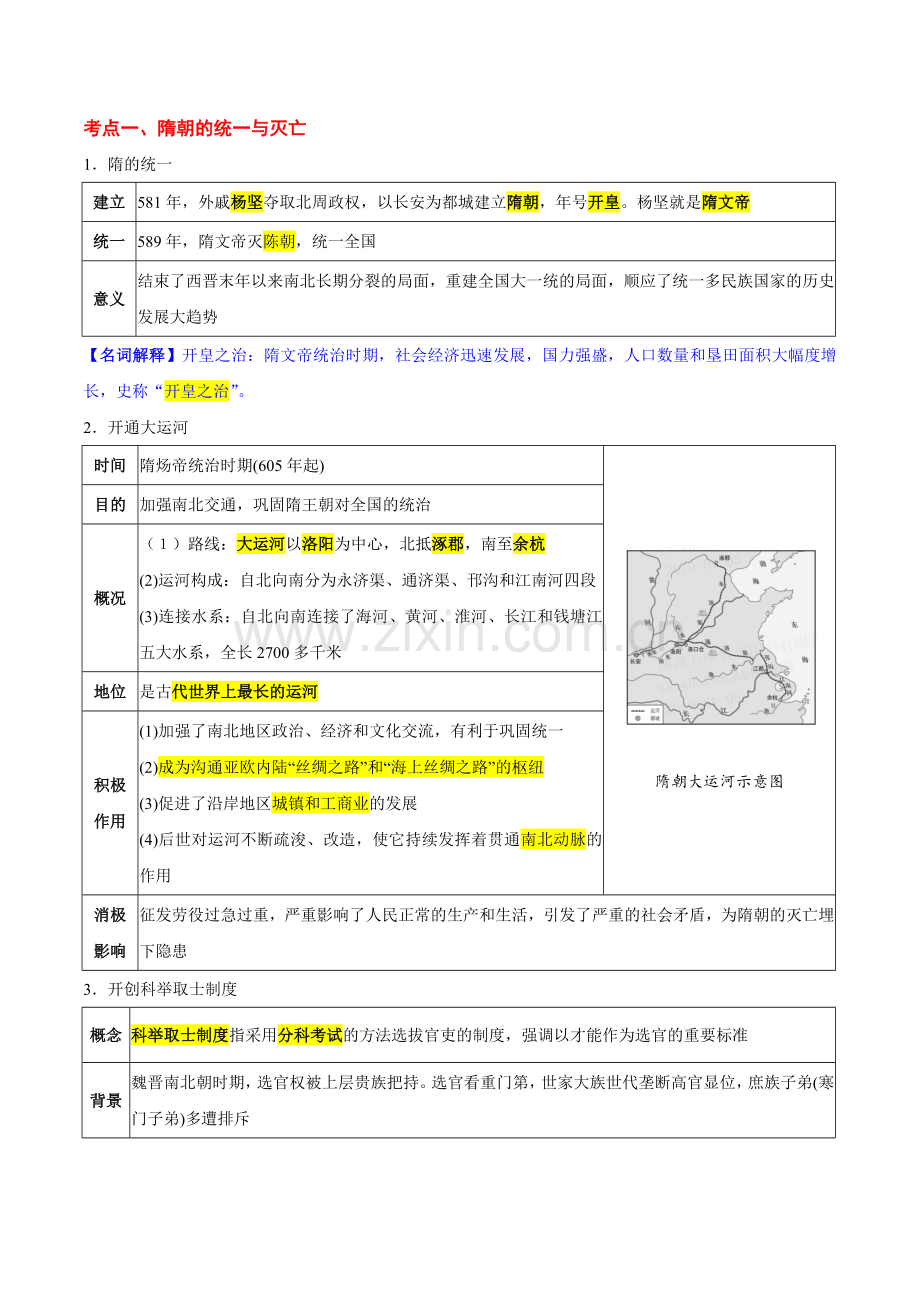Click the highlighted phrase 开皇之治 in quotes

click(x=196, y=390)
